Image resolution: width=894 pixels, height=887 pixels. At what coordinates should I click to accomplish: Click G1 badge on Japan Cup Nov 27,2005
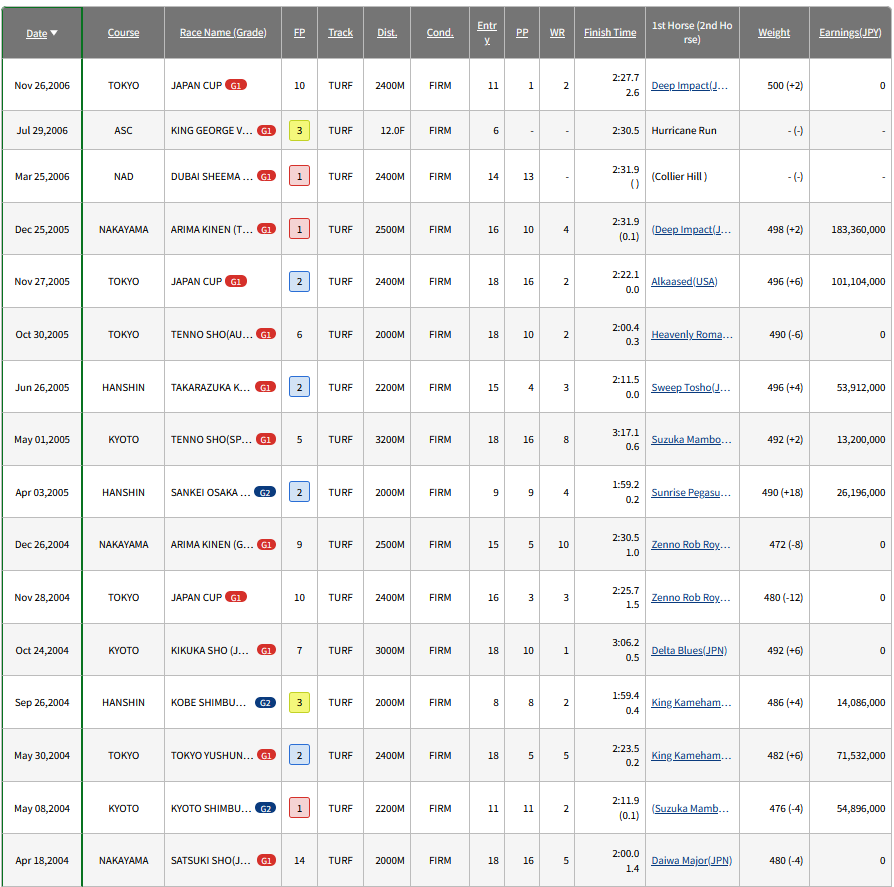(x=235, y=282)
